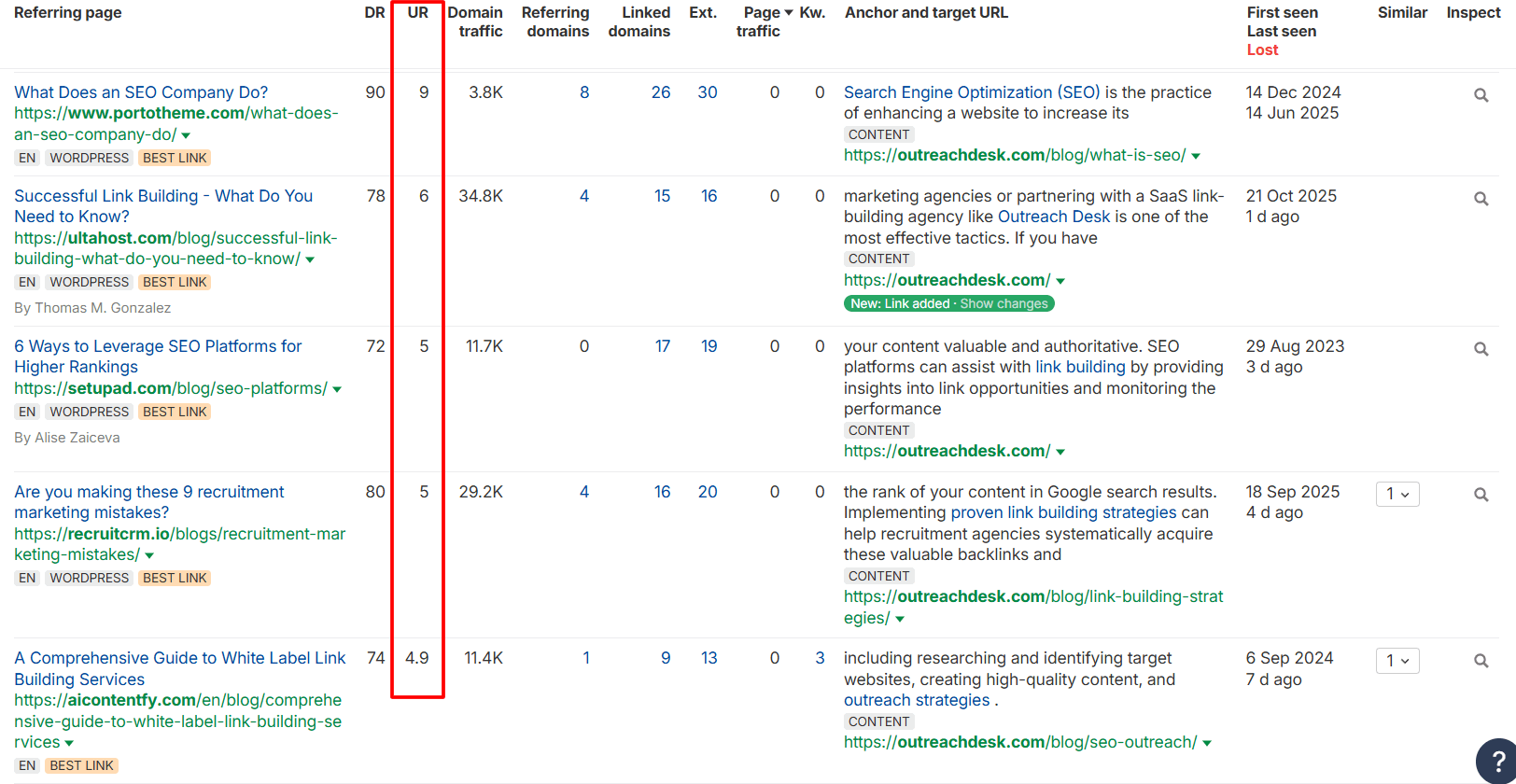Open the help question mark button
Image resolution: width=1516 pixels, height=784 pixels.
1497,760
